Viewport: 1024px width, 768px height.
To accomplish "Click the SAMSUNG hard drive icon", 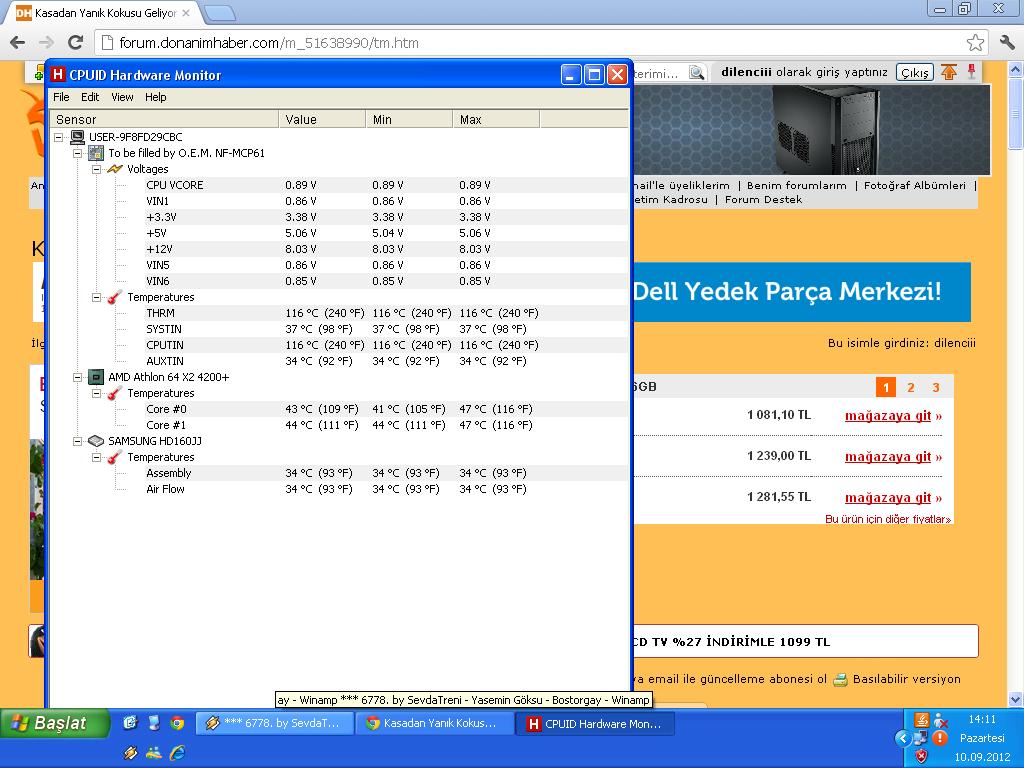I will [96, 441].
